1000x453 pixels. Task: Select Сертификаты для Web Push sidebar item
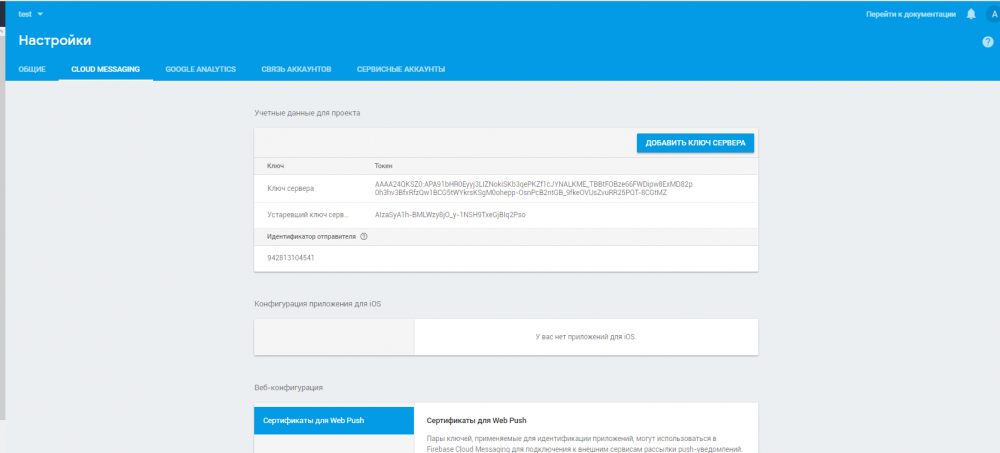334,420
